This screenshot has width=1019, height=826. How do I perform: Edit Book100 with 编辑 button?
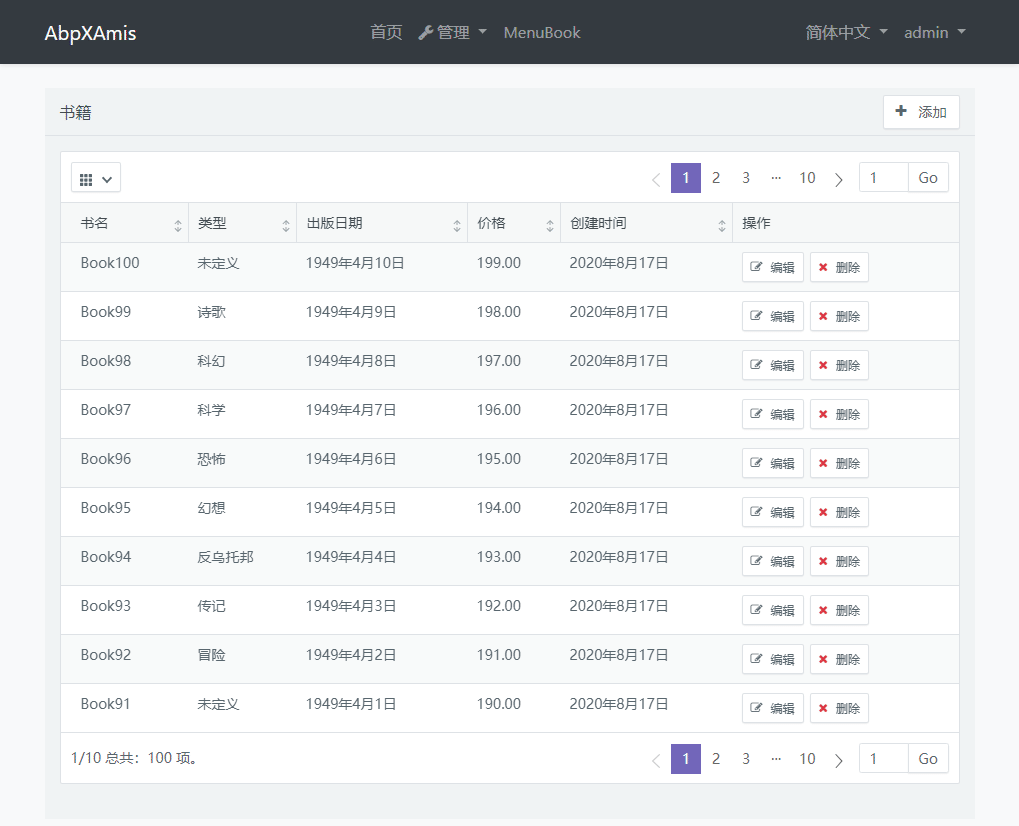[773, 267]
